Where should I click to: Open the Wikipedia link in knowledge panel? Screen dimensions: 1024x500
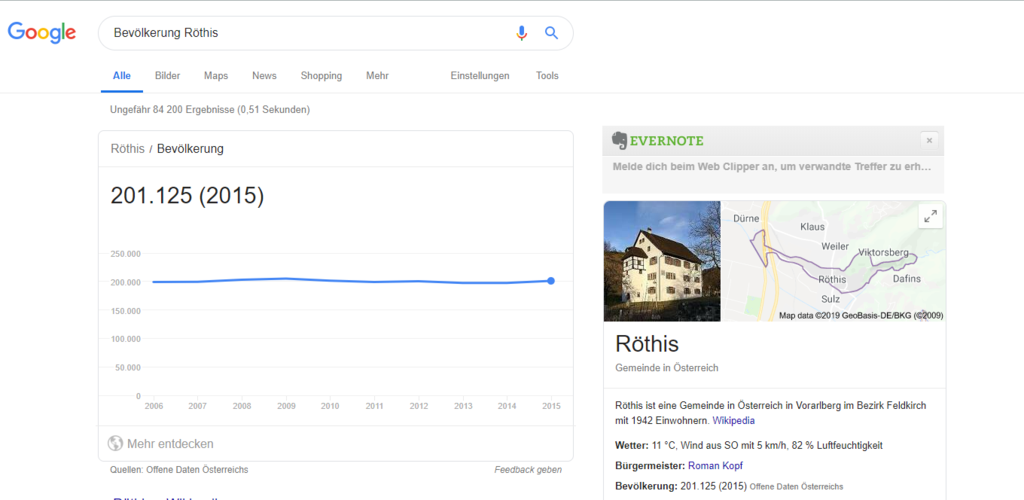(x=734, y=421)
